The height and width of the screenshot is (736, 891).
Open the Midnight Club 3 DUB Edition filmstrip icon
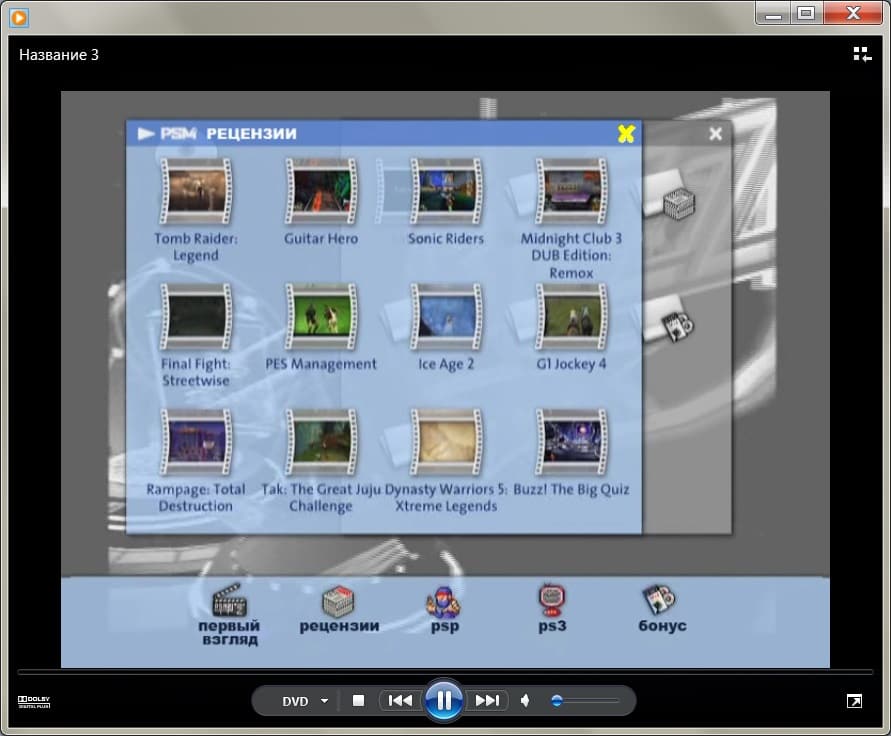click(571, 191)
